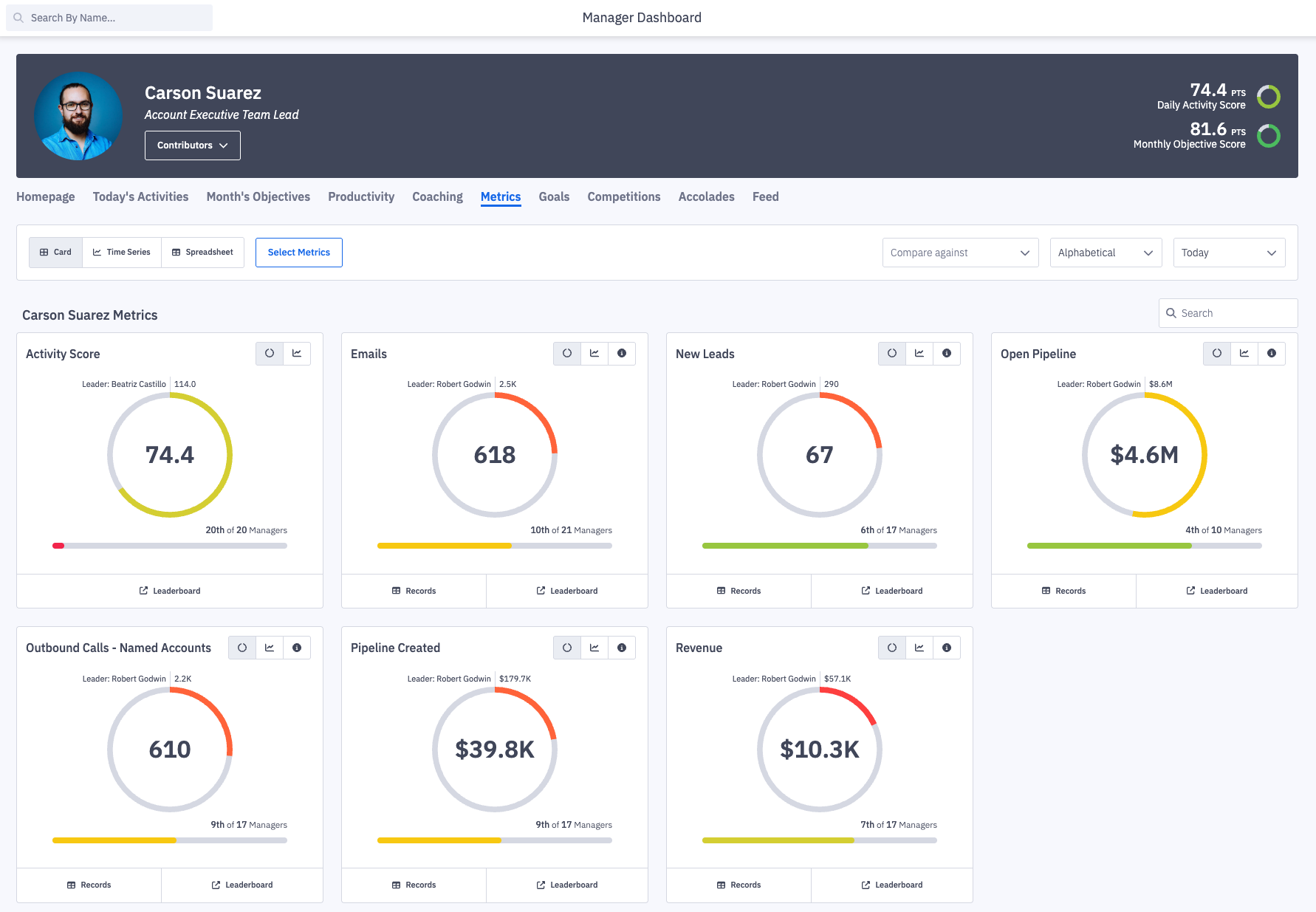Viewport: 1316px width, 912px height.
Task: Click the info icon on Open Pipeline card
Action: pos(1272,354)
